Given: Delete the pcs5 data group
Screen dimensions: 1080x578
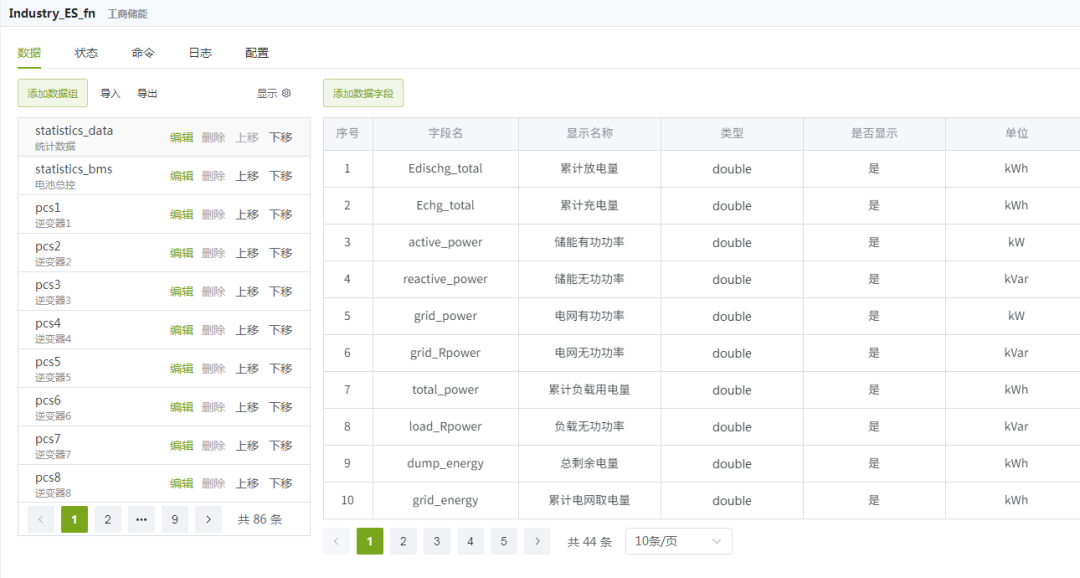Looking at the screenshot, I should point(214,369).
